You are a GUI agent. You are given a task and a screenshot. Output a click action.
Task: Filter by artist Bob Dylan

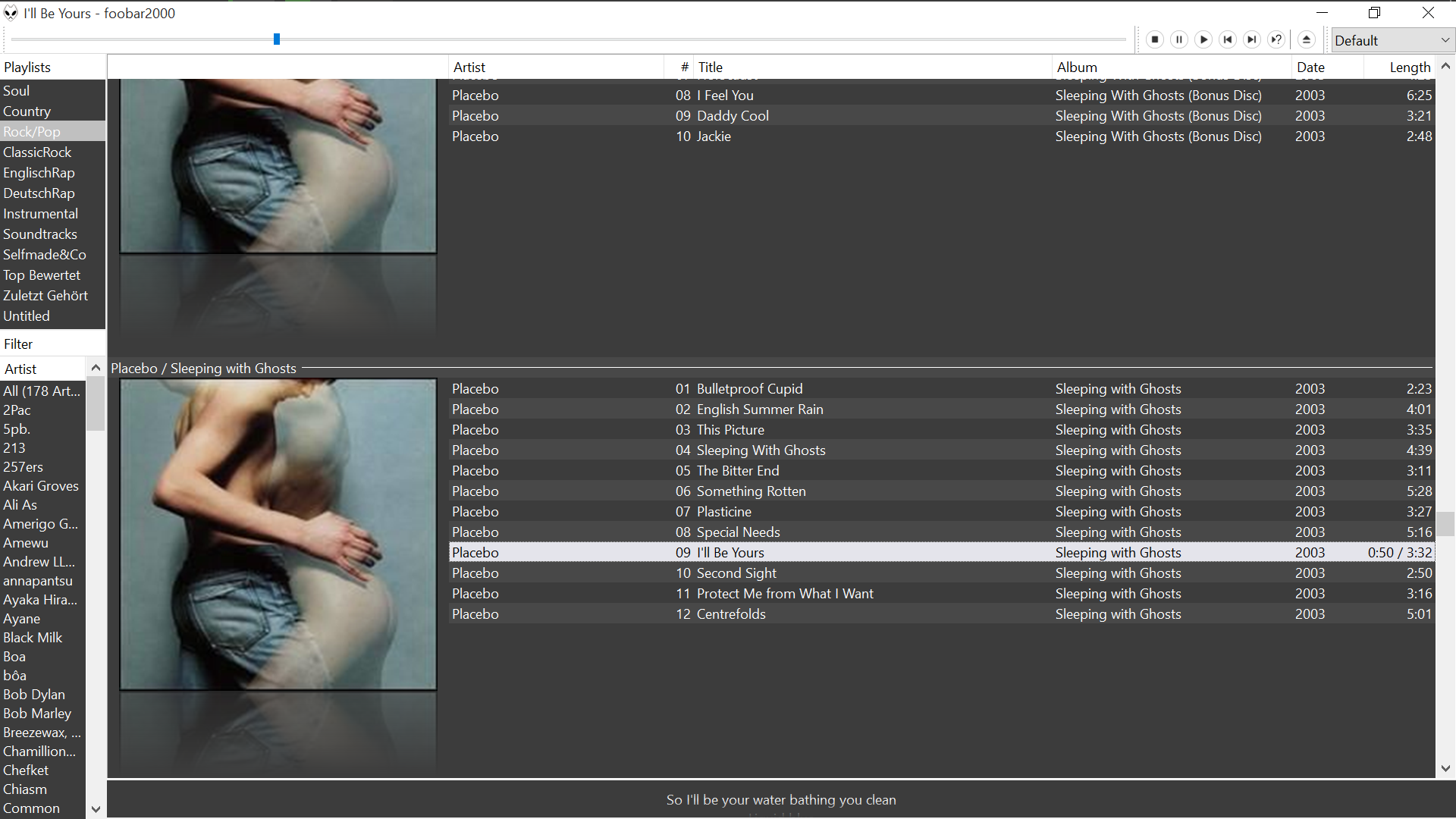(x=42, y=695)
